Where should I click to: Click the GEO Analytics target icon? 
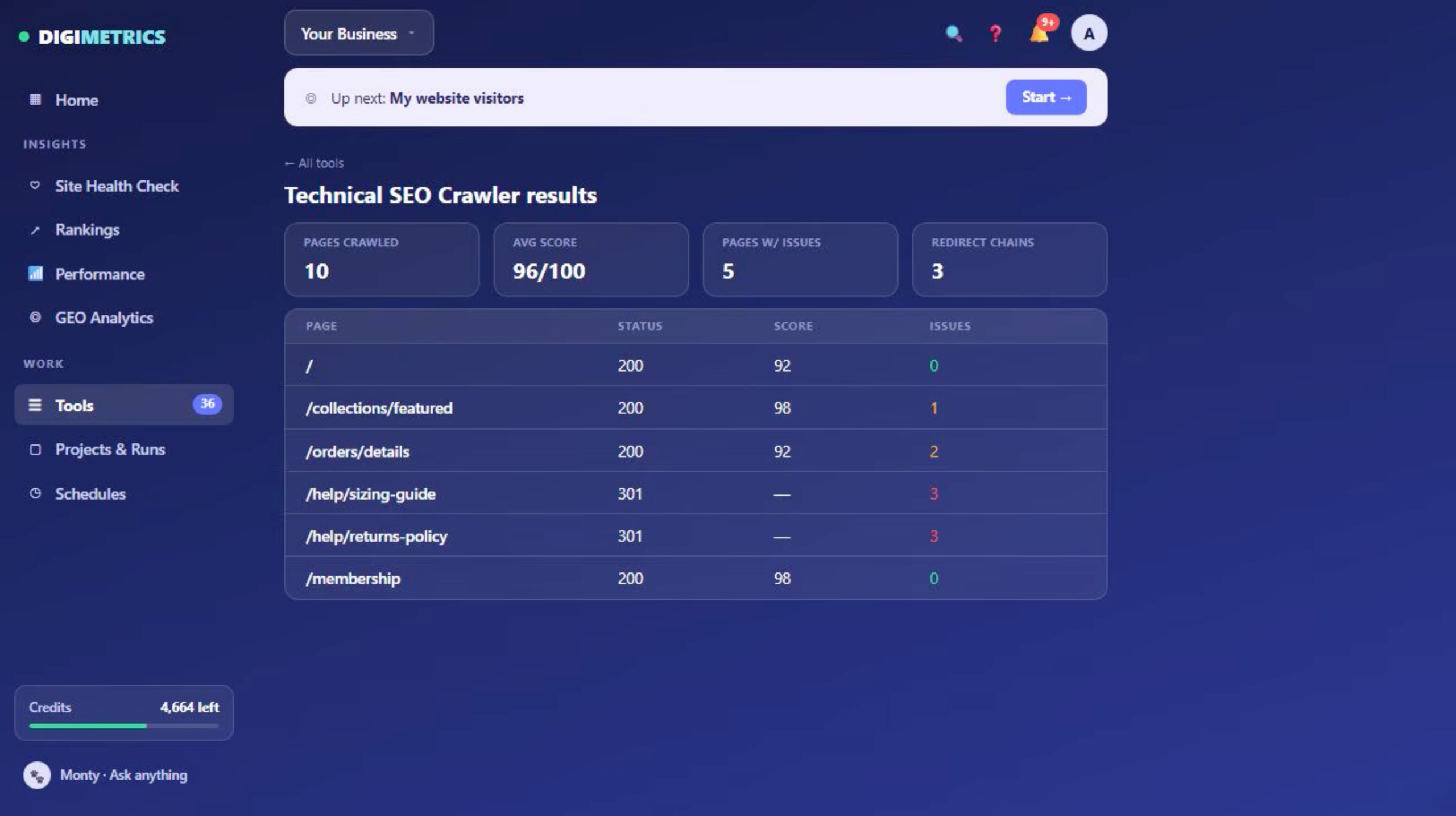35,317
